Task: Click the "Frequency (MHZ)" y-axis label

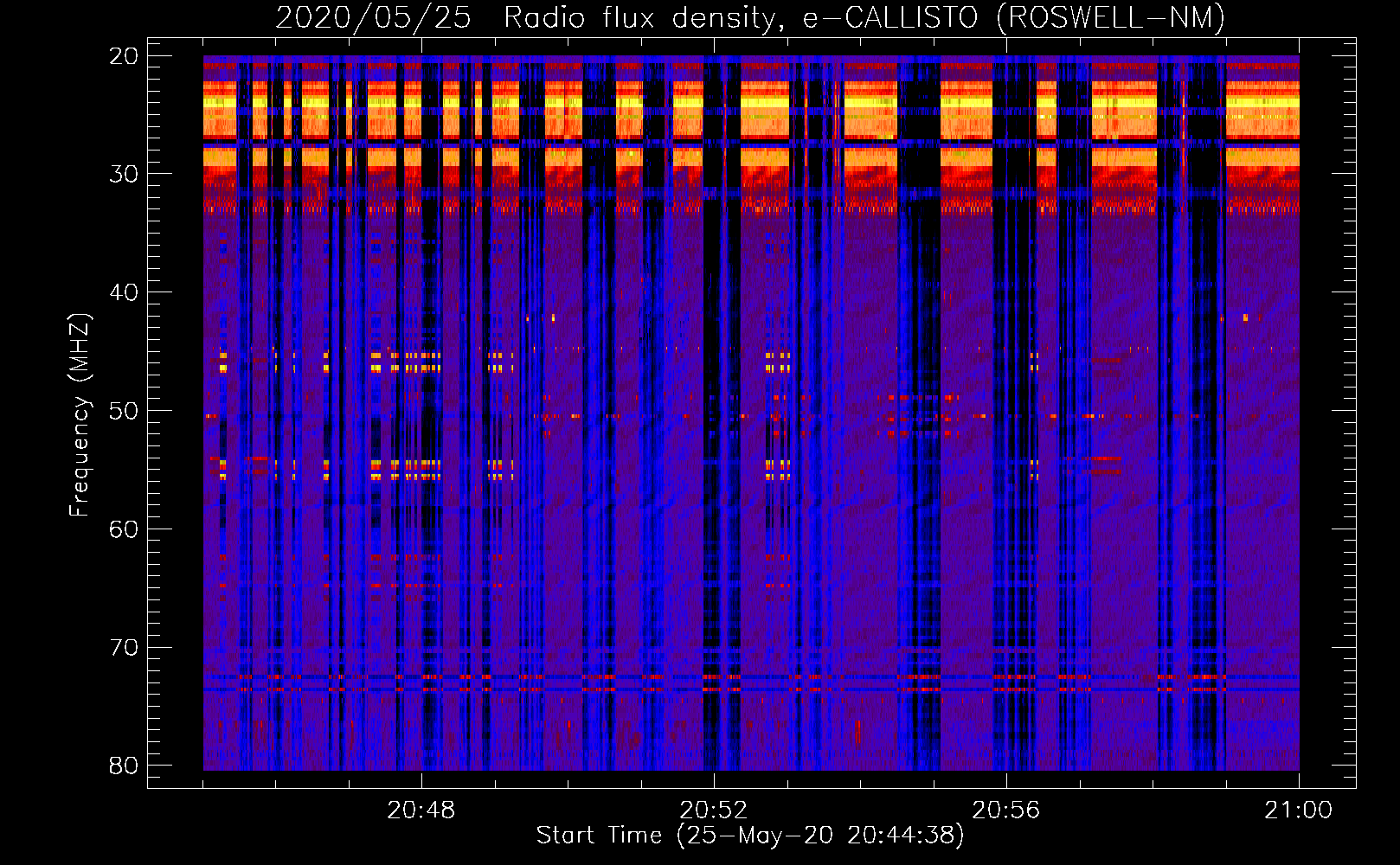Action: [x=80, y=415]
